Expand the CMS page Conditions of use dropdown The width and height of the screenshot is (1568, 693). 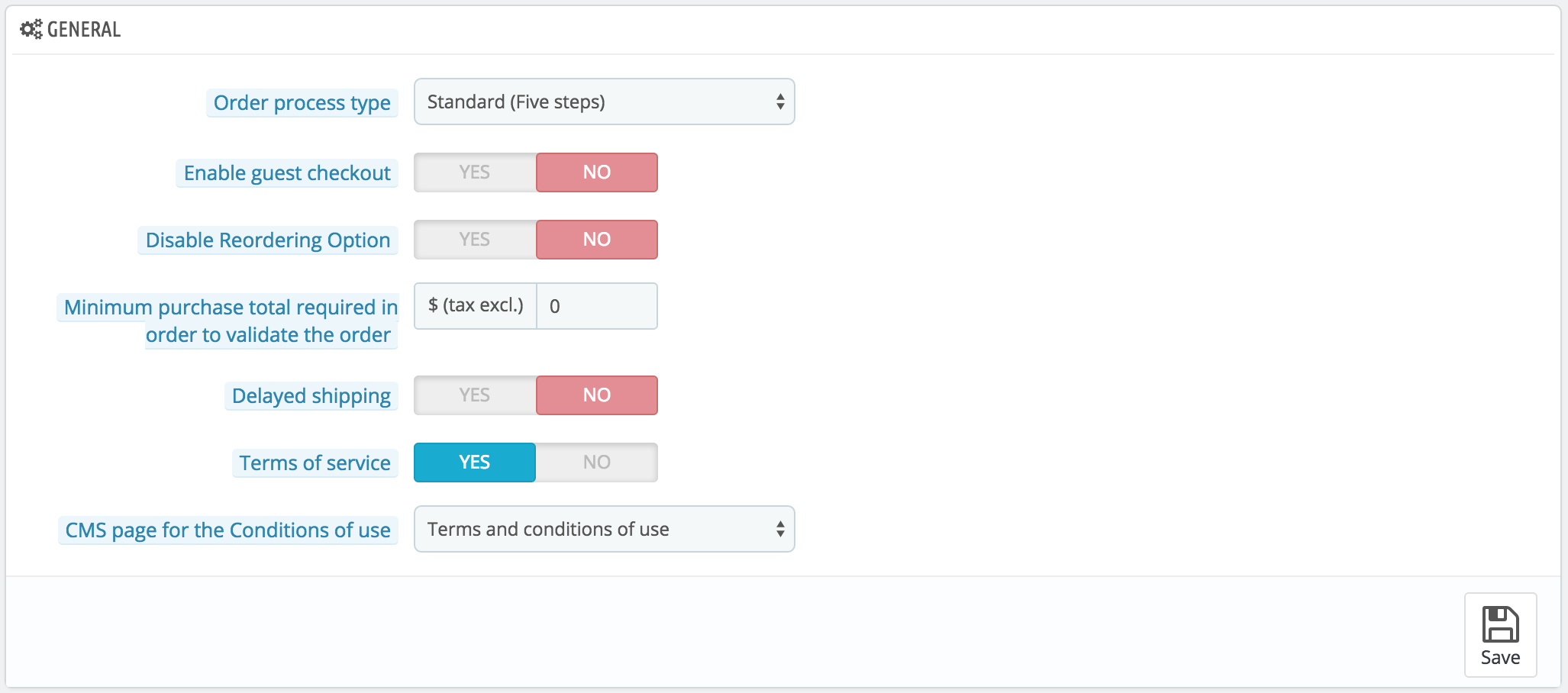604,529
